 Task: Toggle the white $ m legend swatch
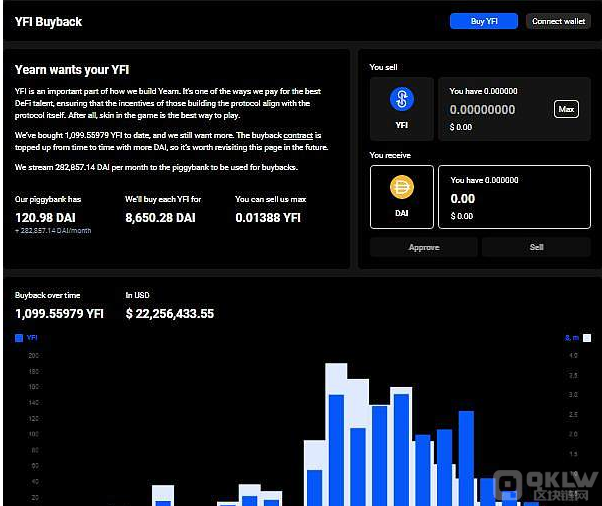587,338
